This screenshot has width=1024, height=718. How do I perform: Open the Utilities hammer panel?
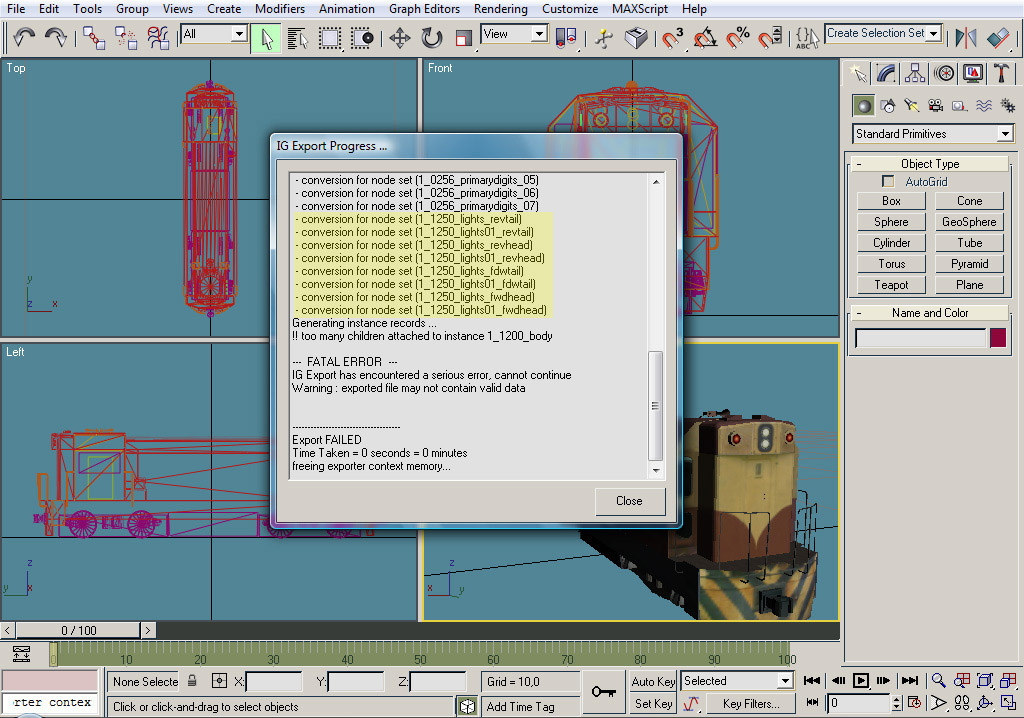tap(1001, 73)
